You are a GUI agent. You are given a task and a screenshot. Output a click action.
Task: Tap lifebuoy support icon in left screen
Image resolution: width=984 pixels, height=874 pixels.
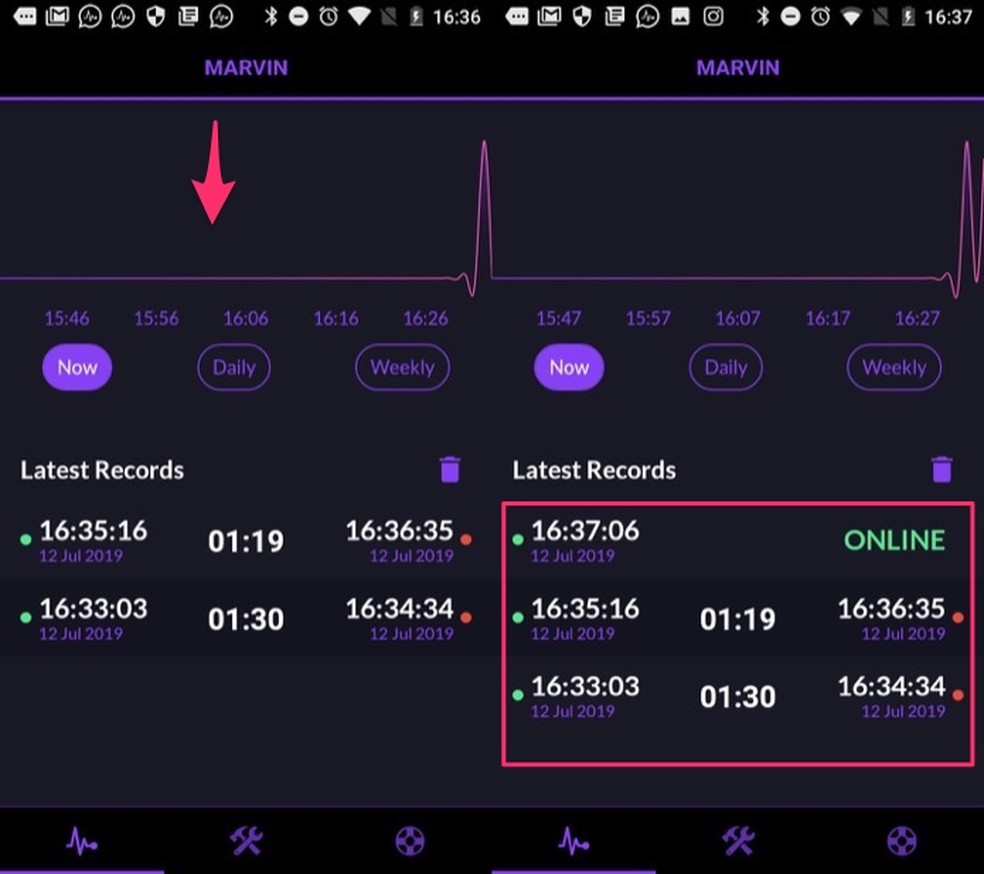pos(410,841)
